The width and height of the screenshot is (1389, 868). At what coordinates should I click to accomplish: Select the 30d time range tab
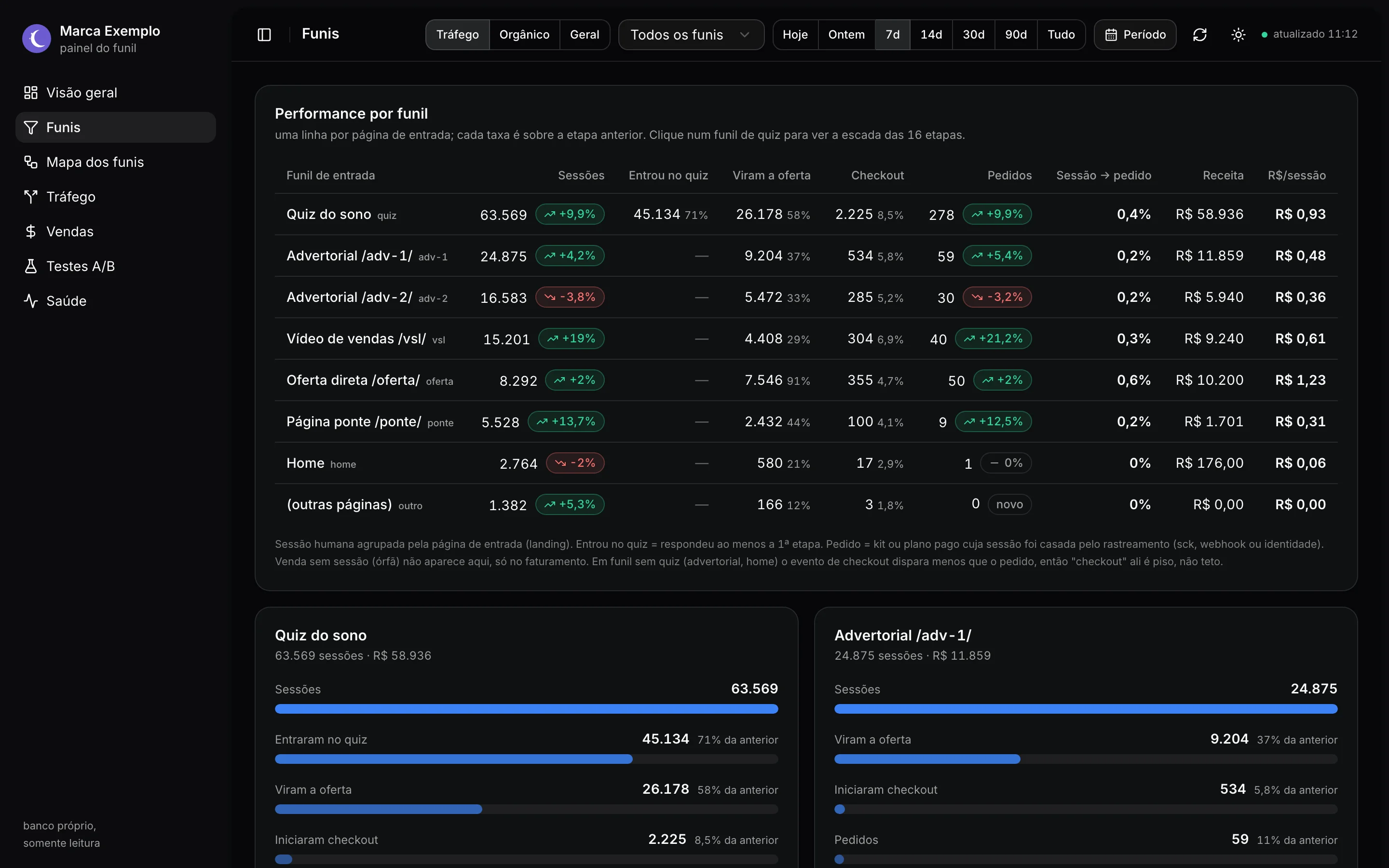coord(973,34)
